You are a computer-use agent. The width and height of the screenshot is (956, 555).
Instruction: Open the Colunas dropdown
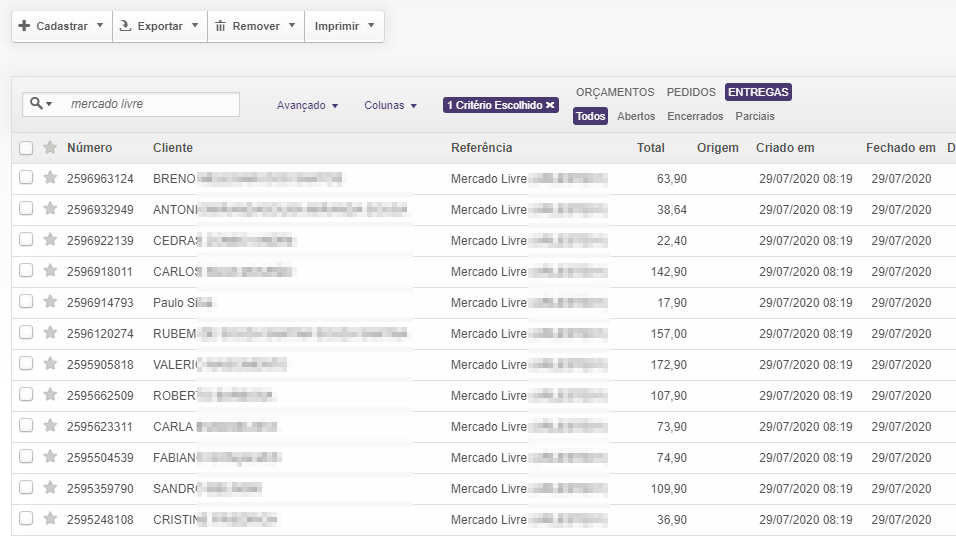[390, 105]
